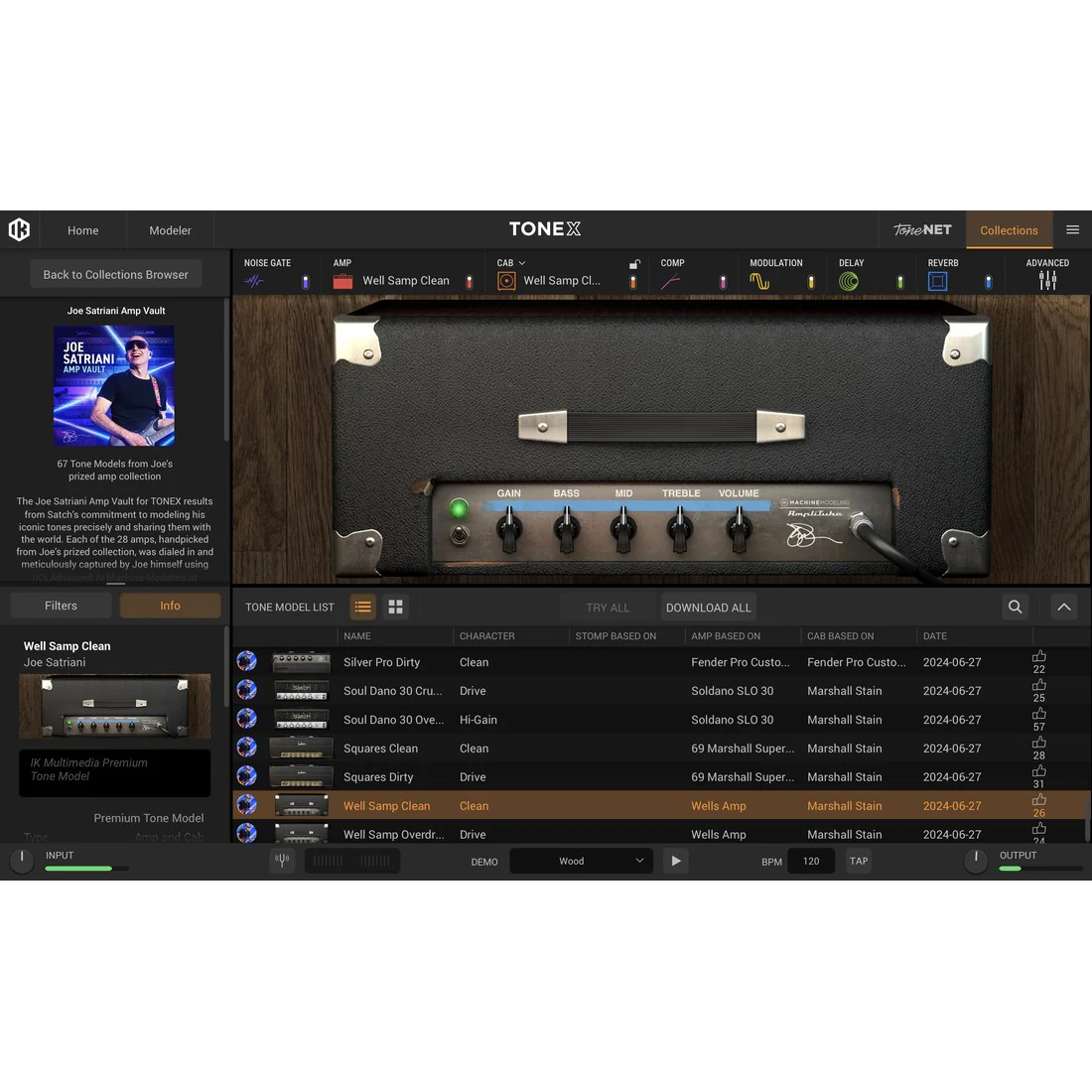Open the Noise Gate waveform icon

pos(254,281)
